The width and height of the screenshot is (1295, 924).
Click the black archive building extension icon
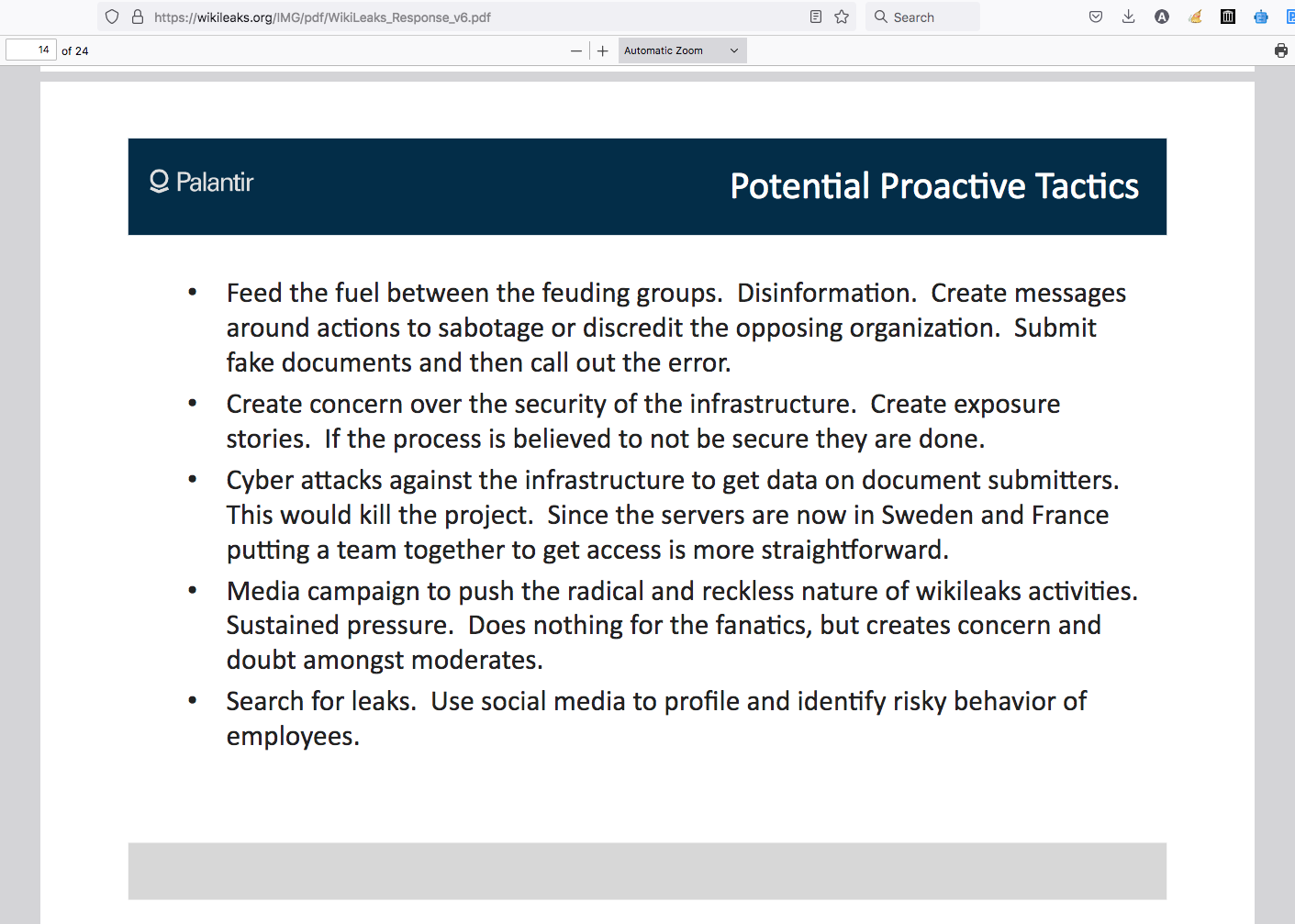[x=1228, y=17]
